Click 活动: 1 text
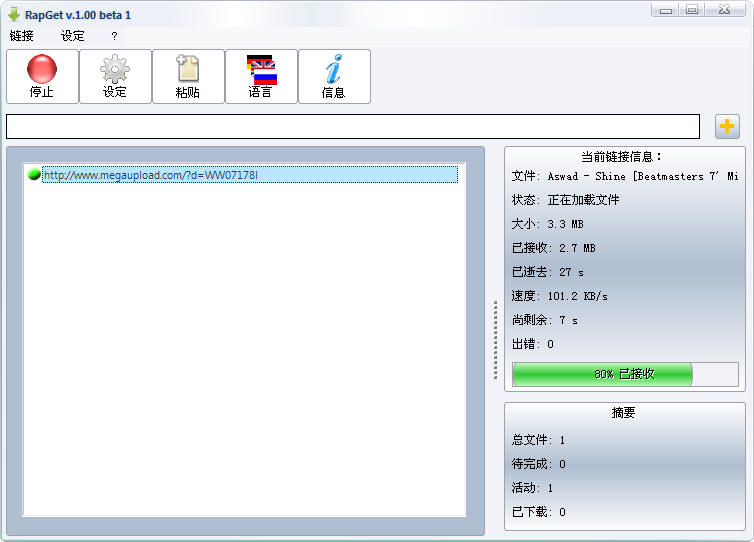This screenshot has height=542, width=754. point(532,488)
